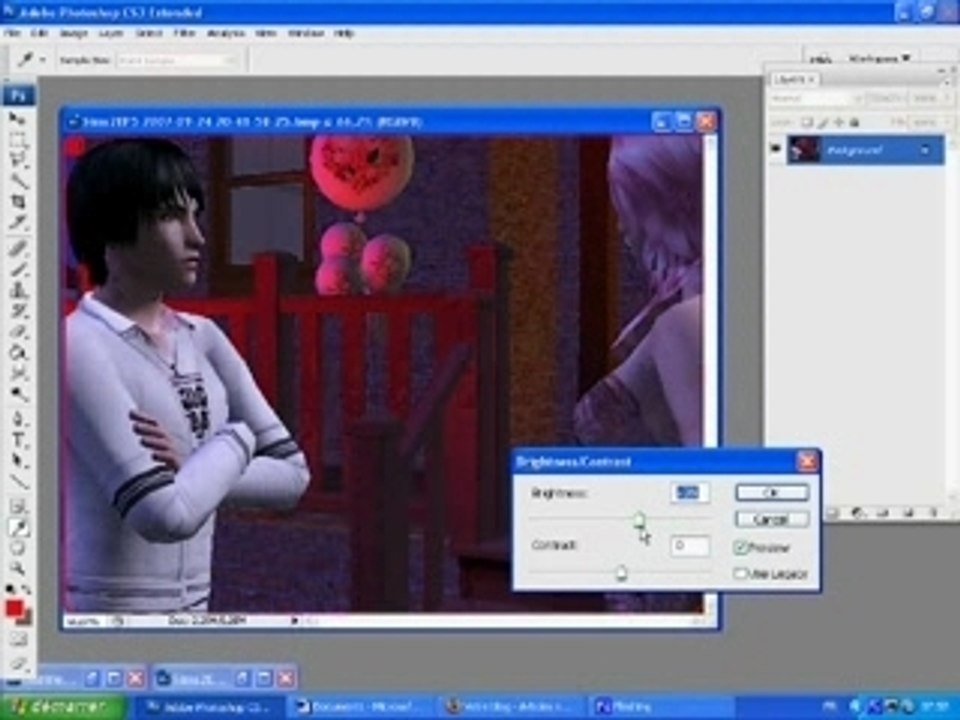Select the Eyedropper tool in toolbox

coord(18,527)
